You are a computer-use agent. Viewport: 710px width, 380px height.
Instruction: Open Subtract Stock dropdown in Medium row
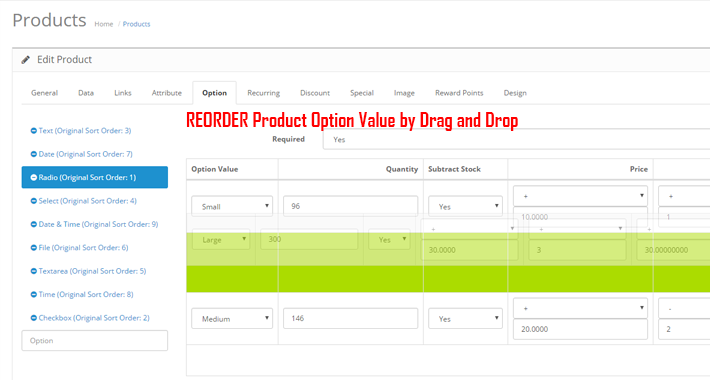tap(465, 319)
